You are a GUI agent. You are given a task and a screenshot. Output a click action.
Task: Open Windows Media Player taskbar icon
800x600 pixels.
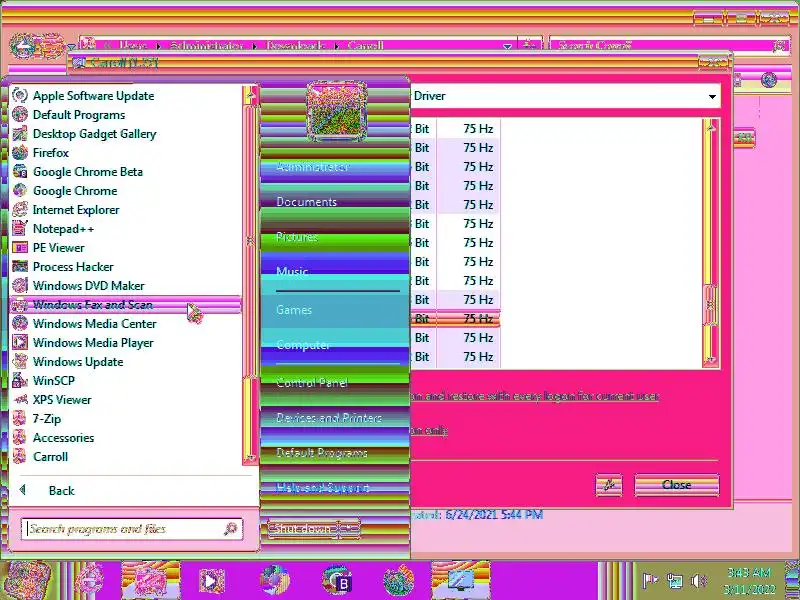point(211,581)
